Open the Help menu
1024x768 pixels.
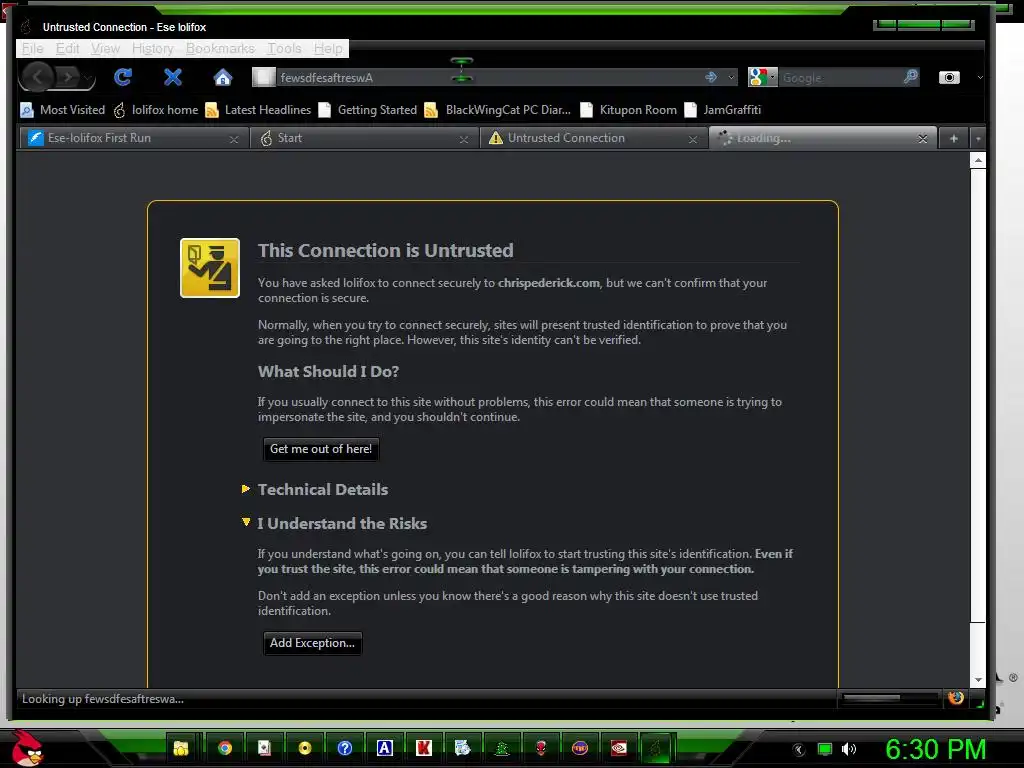328,48
